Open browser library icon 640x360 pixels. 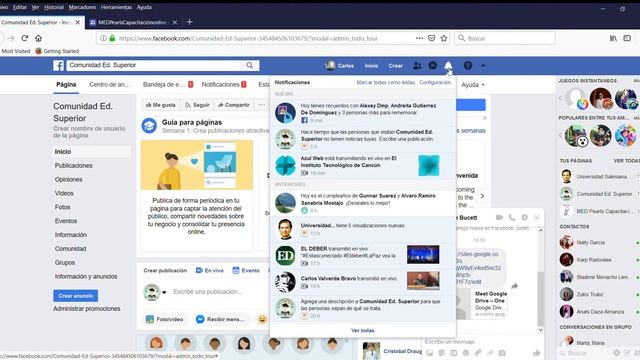pos(613,38)
